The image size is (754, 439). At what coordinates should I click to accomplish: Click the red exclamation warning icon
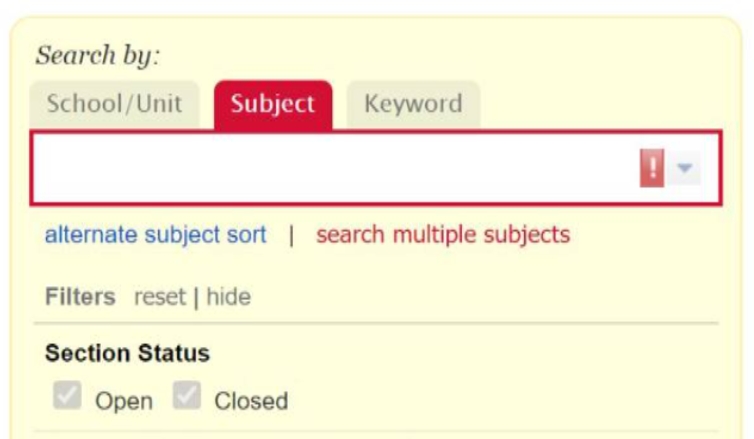click(652, 169)
